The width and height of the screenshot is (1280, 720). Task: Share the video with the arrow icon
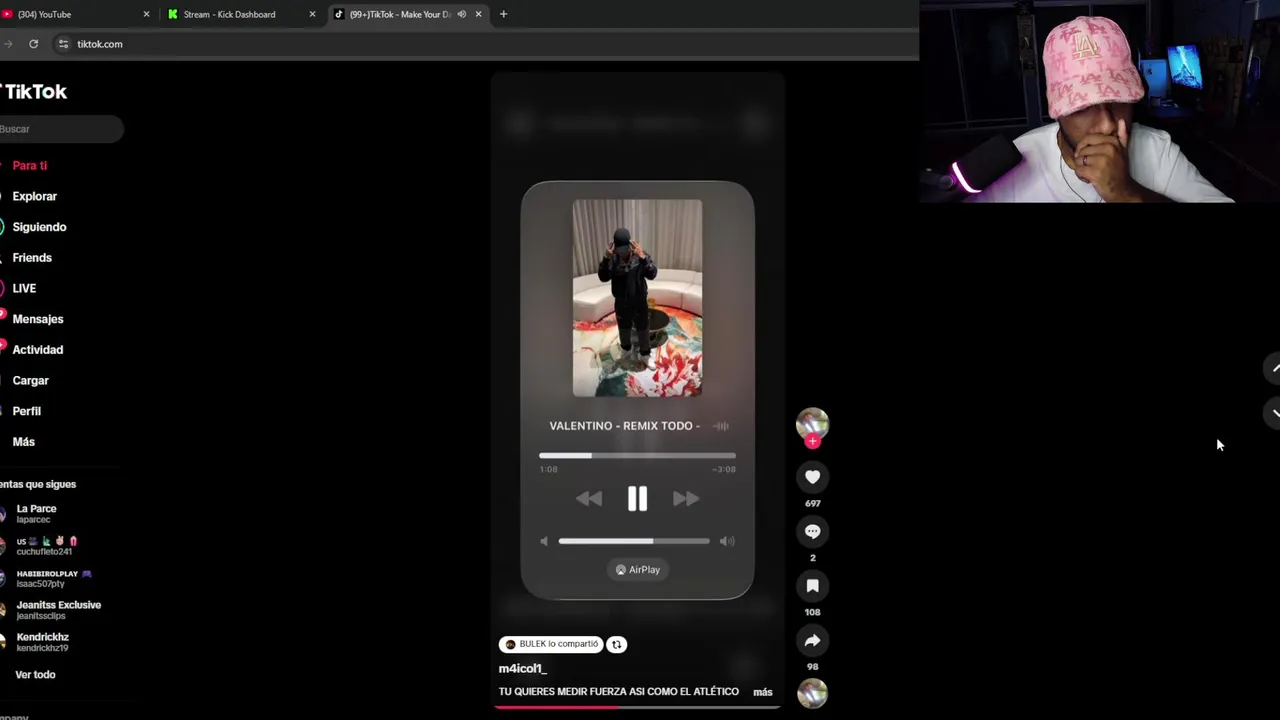click(x=812, y=641)
